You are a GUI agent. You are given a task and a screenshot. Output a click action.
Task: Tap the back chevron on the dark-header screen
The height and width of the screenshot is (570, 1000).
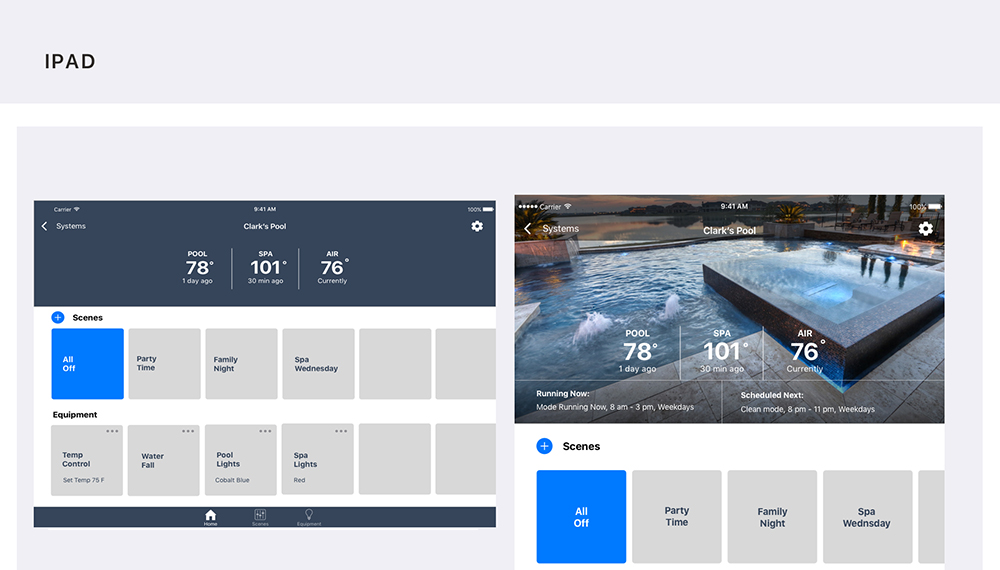[x=45, y=226]
